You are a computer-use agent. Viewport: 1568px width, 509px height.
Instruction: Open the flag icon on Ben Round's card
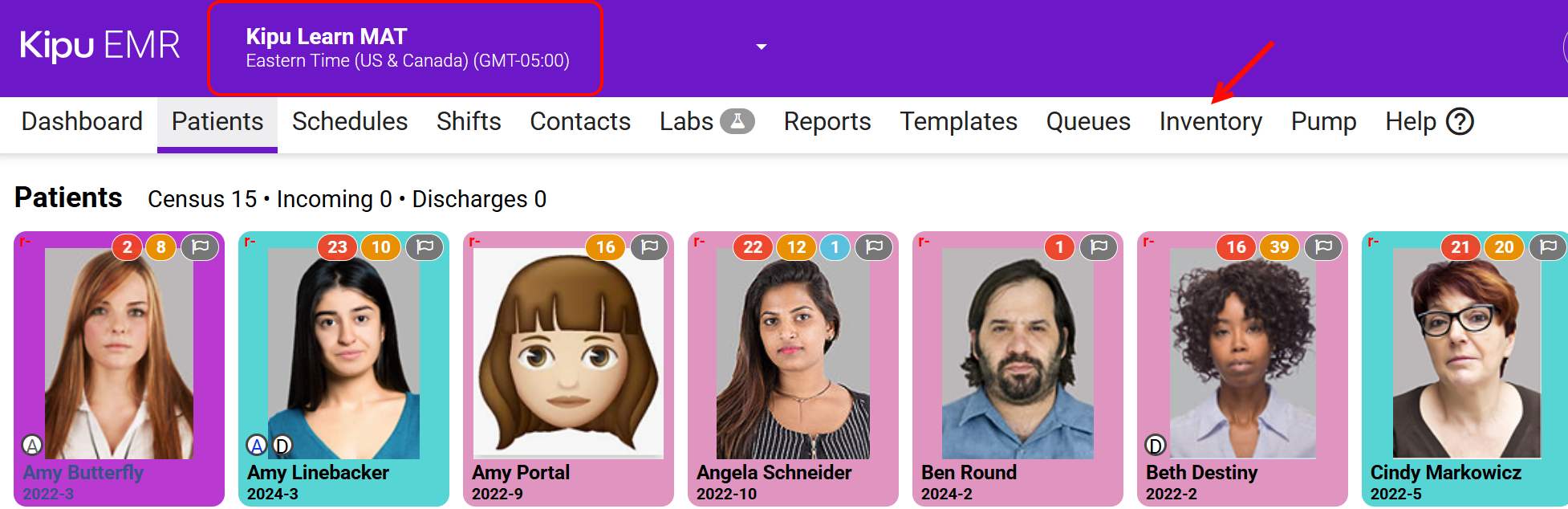pyautogui.click(x=1099, y=246)
